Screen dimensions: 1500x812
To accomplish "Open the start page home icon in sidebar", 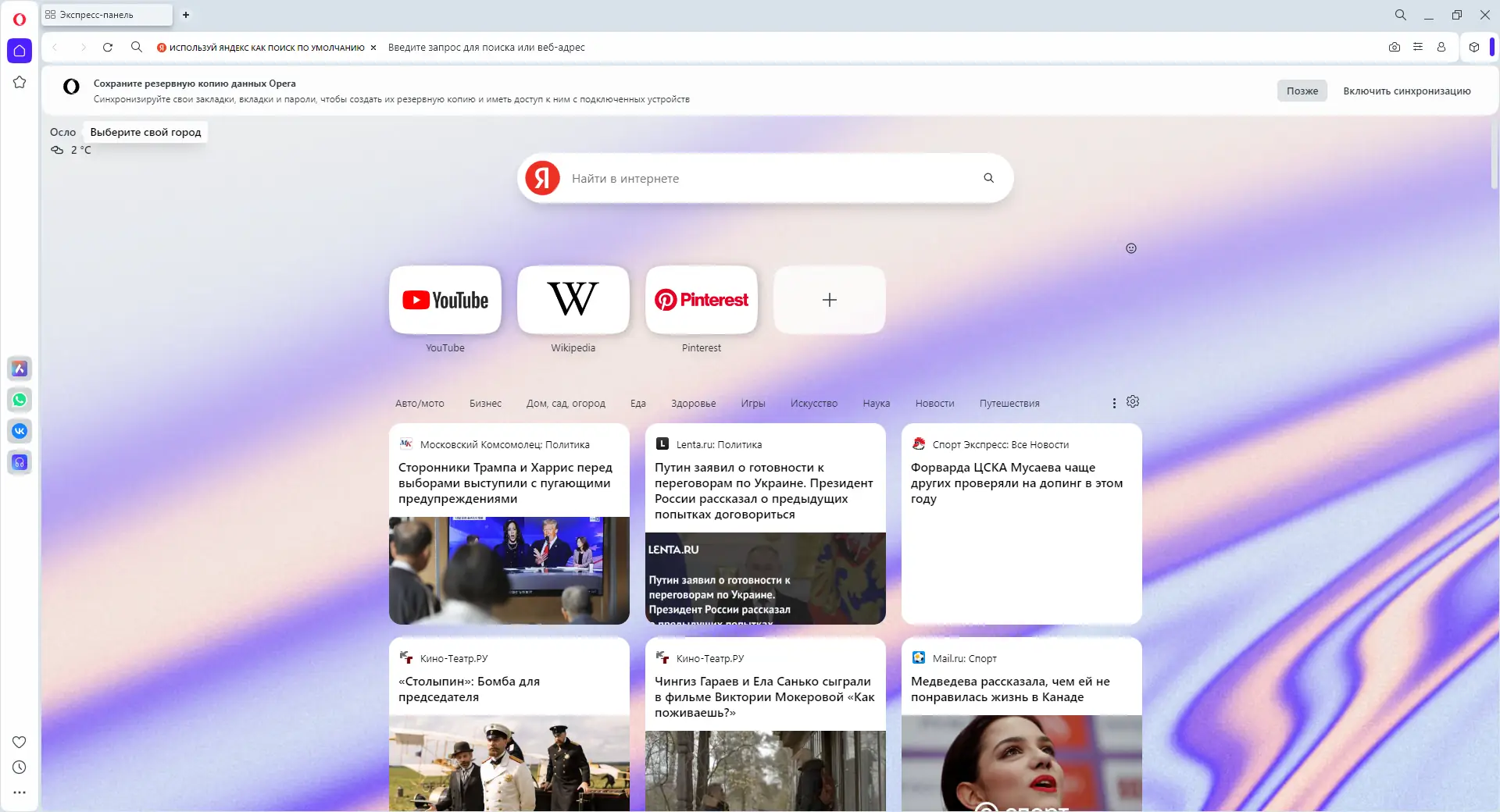I will coord(20,51).
